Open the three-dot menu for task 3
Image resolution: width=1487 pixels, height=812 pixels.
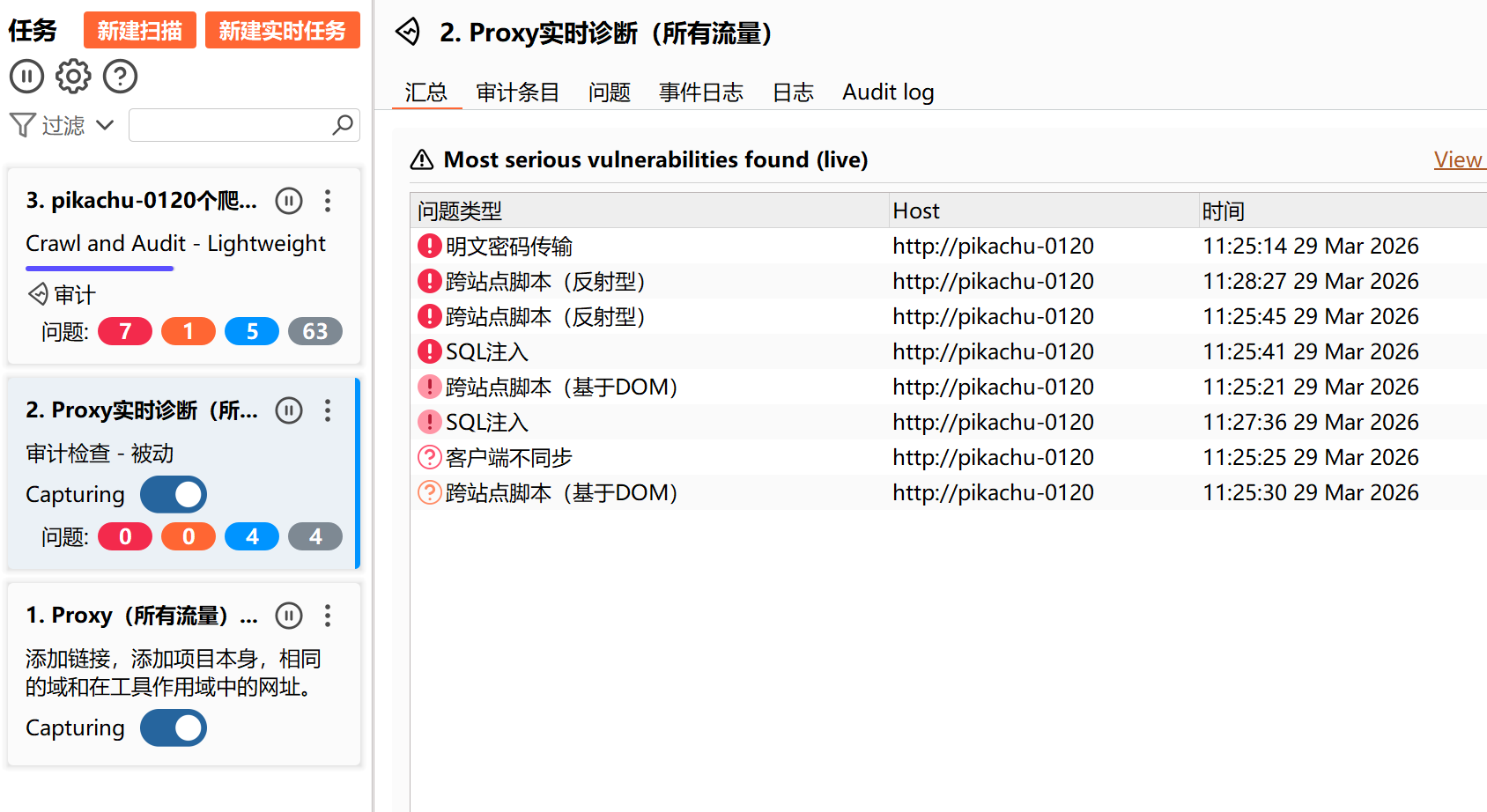tap(328, 201)
